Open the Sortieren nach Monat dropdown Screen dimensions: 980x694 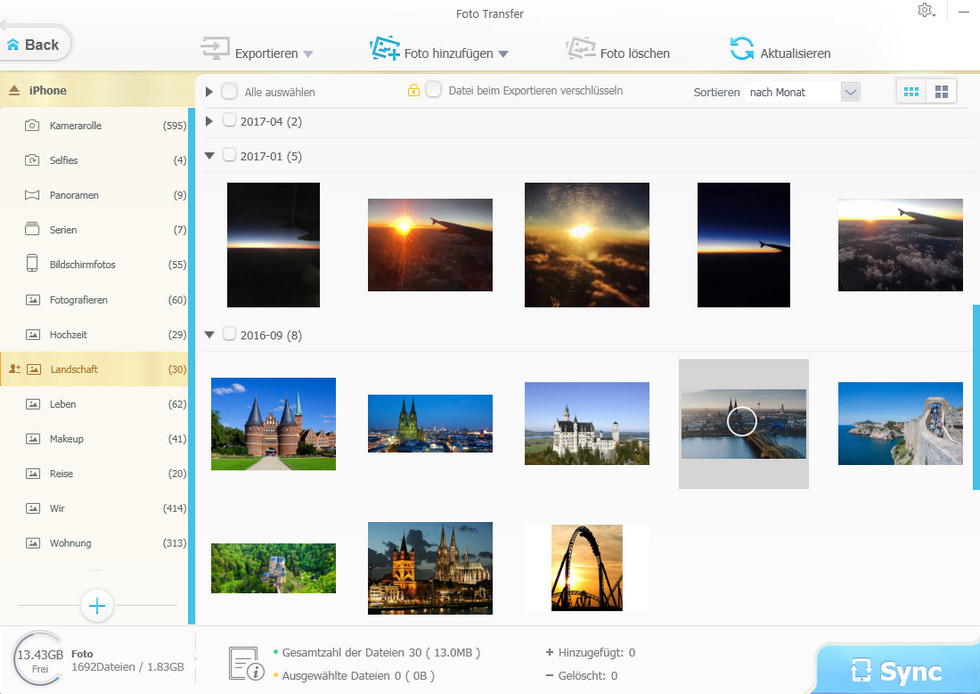(850, 92)
